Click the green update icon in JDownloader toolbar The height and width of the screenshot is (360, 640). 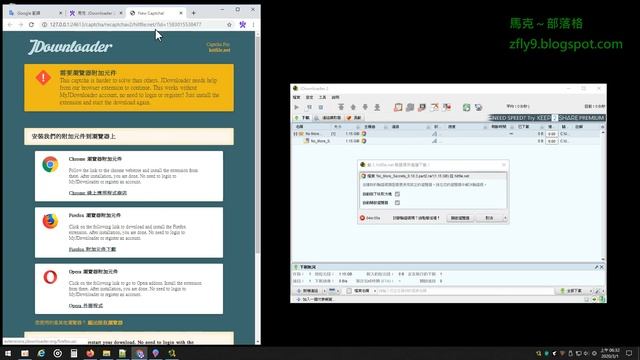coord(466,107)
